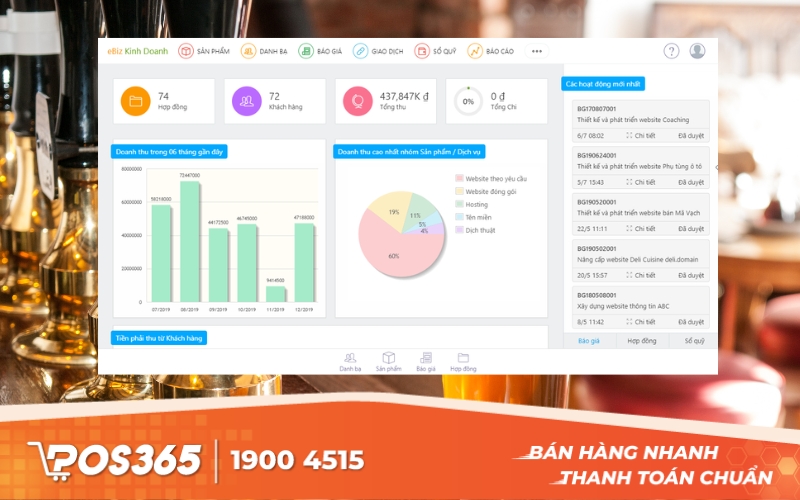
Task: Click the 0% Tổng Chi progress ring
Action: [468, 101]
